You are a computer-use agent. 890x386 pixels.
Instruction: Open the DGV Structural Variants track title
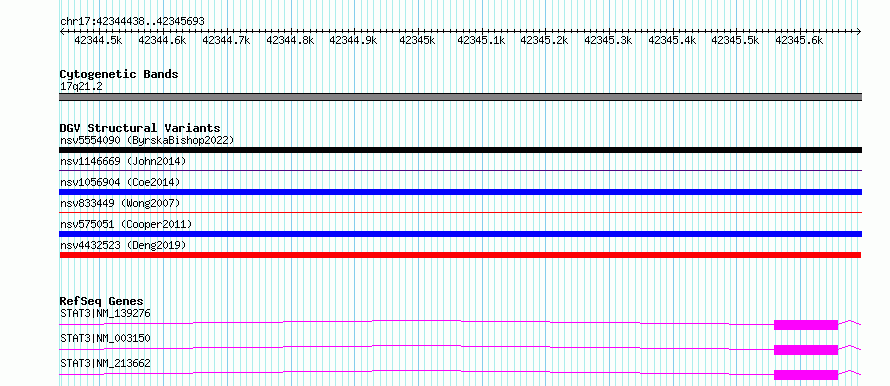(140, 128)
